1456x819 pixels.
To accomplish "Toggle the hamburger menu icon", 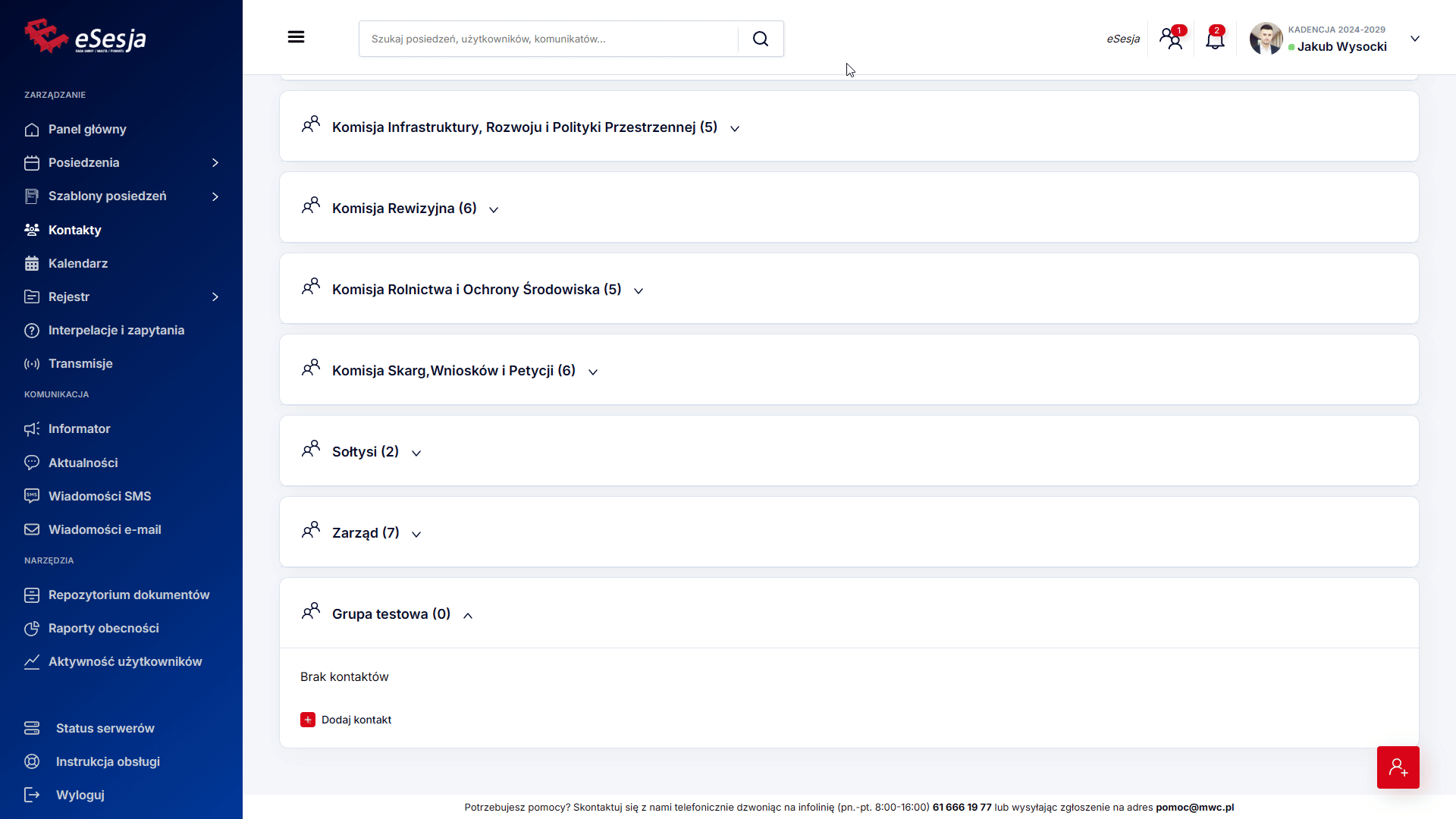I will click(296, 37).
